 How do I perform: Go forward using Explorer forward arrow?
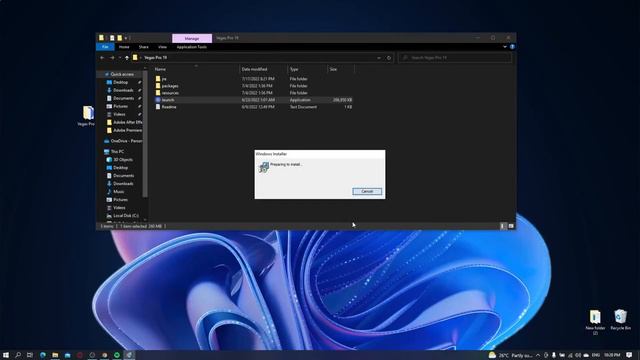point(112,58)
